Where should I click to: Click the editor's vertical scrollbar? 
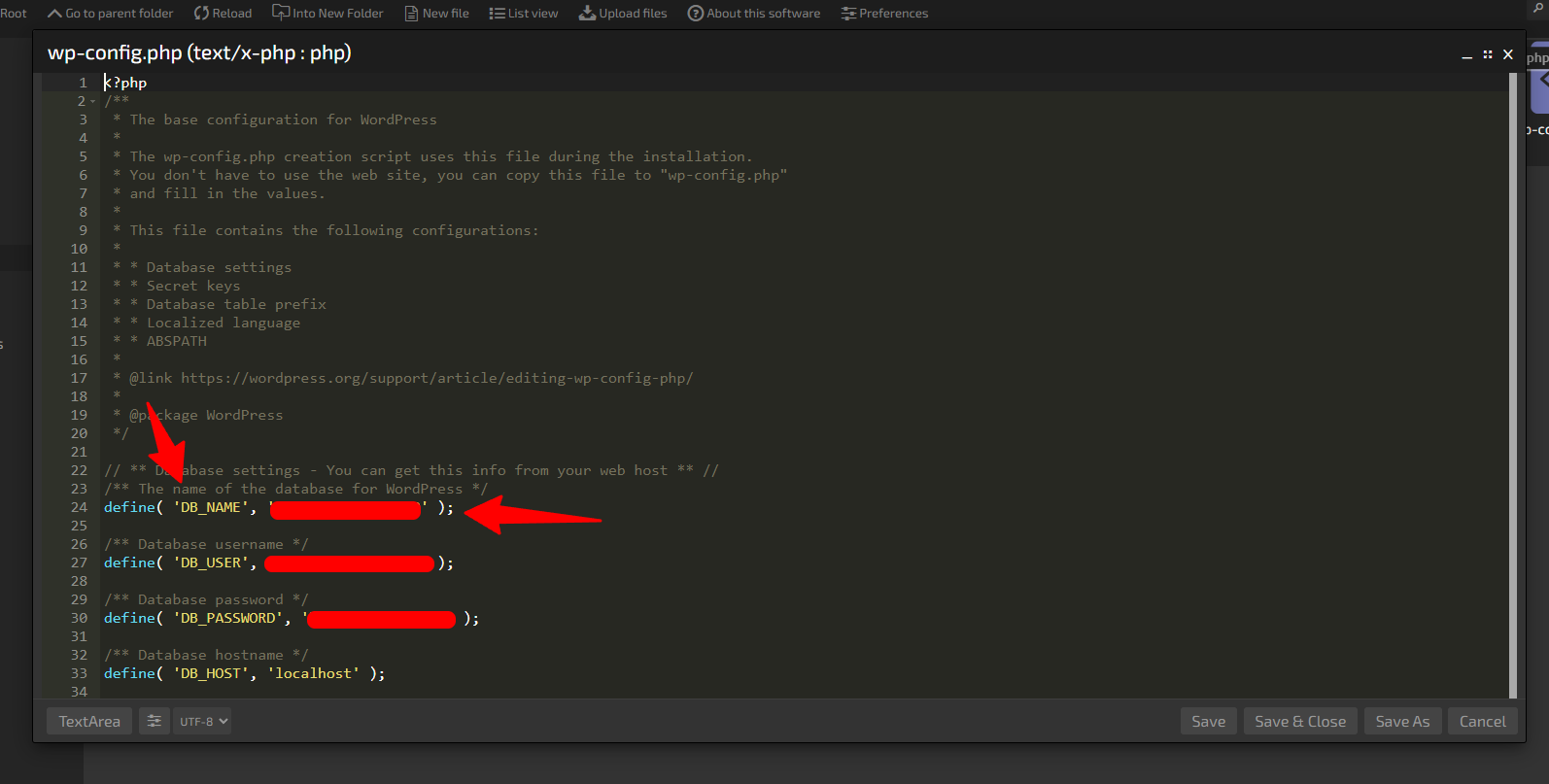pyautogui.click(x=1512, y=389)
